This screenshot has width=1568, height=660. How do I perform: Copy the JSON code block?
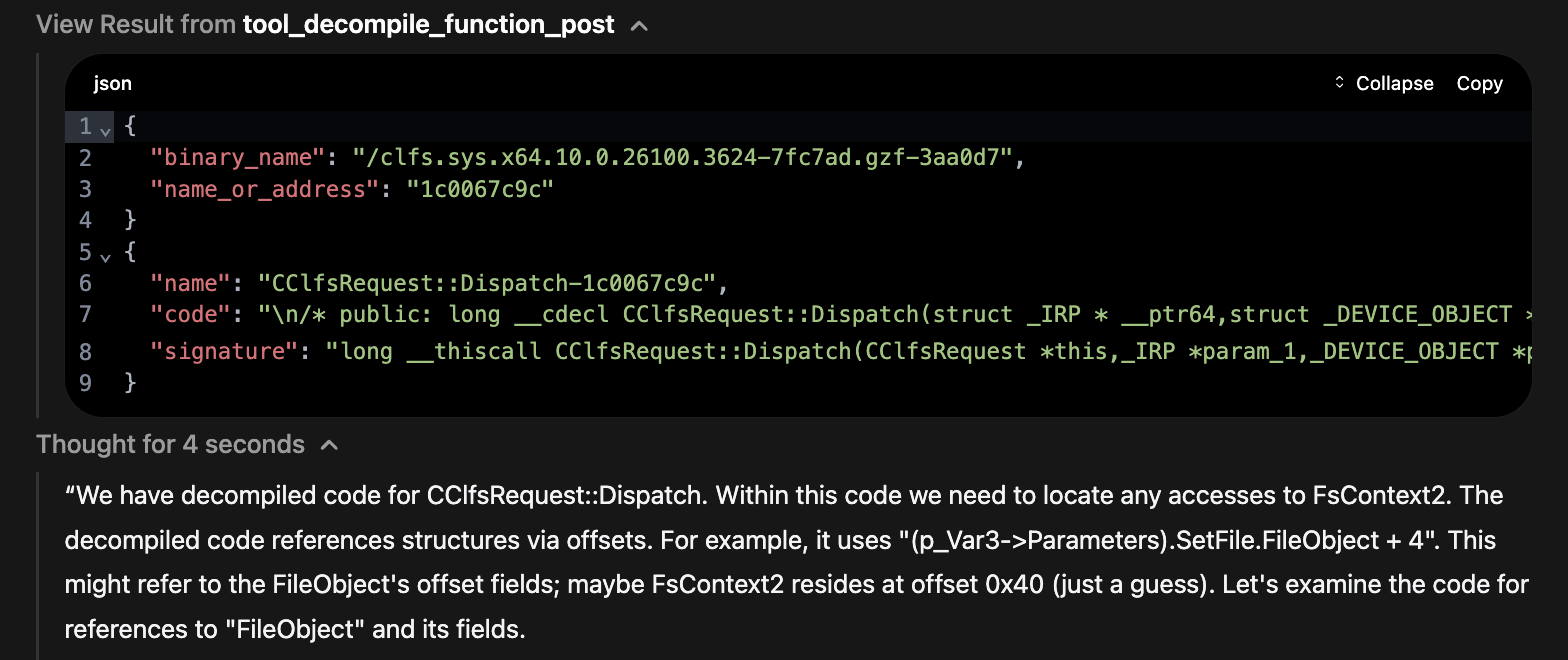click(x=1479, y=84)
